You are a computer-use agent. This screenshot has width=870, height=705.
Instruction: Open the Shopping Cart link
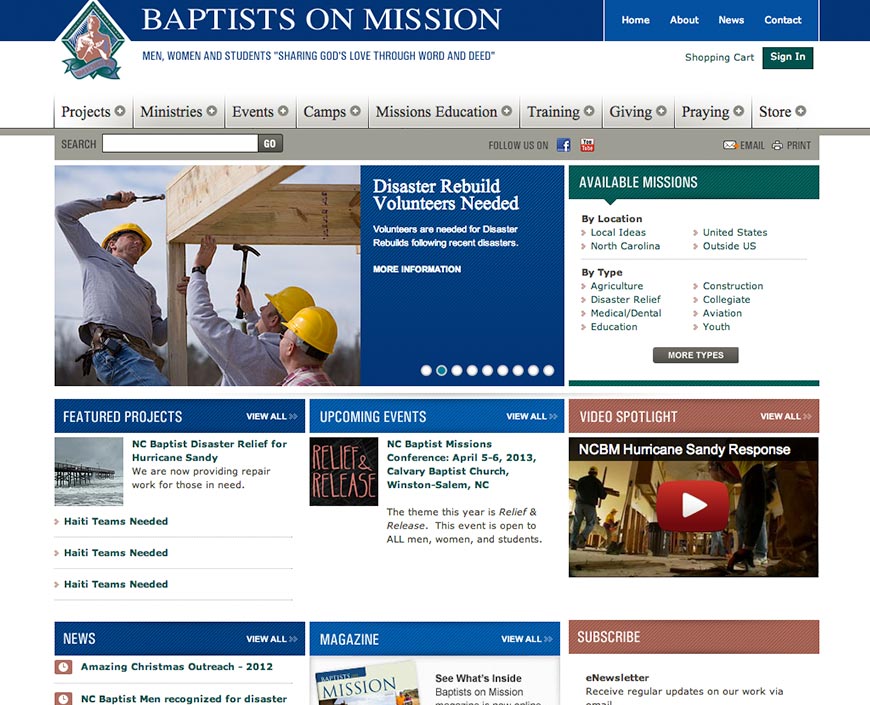pos(719,57)
